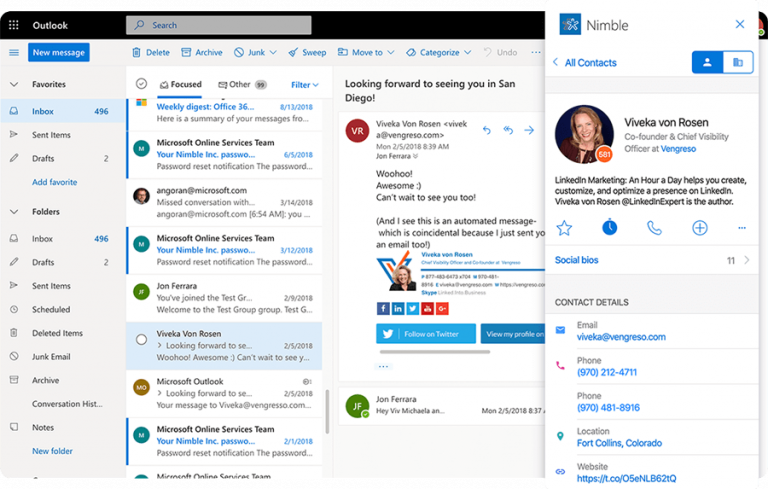Expand the Viveka Von Rosen conversation thread
Viewport: 768px width, 489px height.
point(160,345)
